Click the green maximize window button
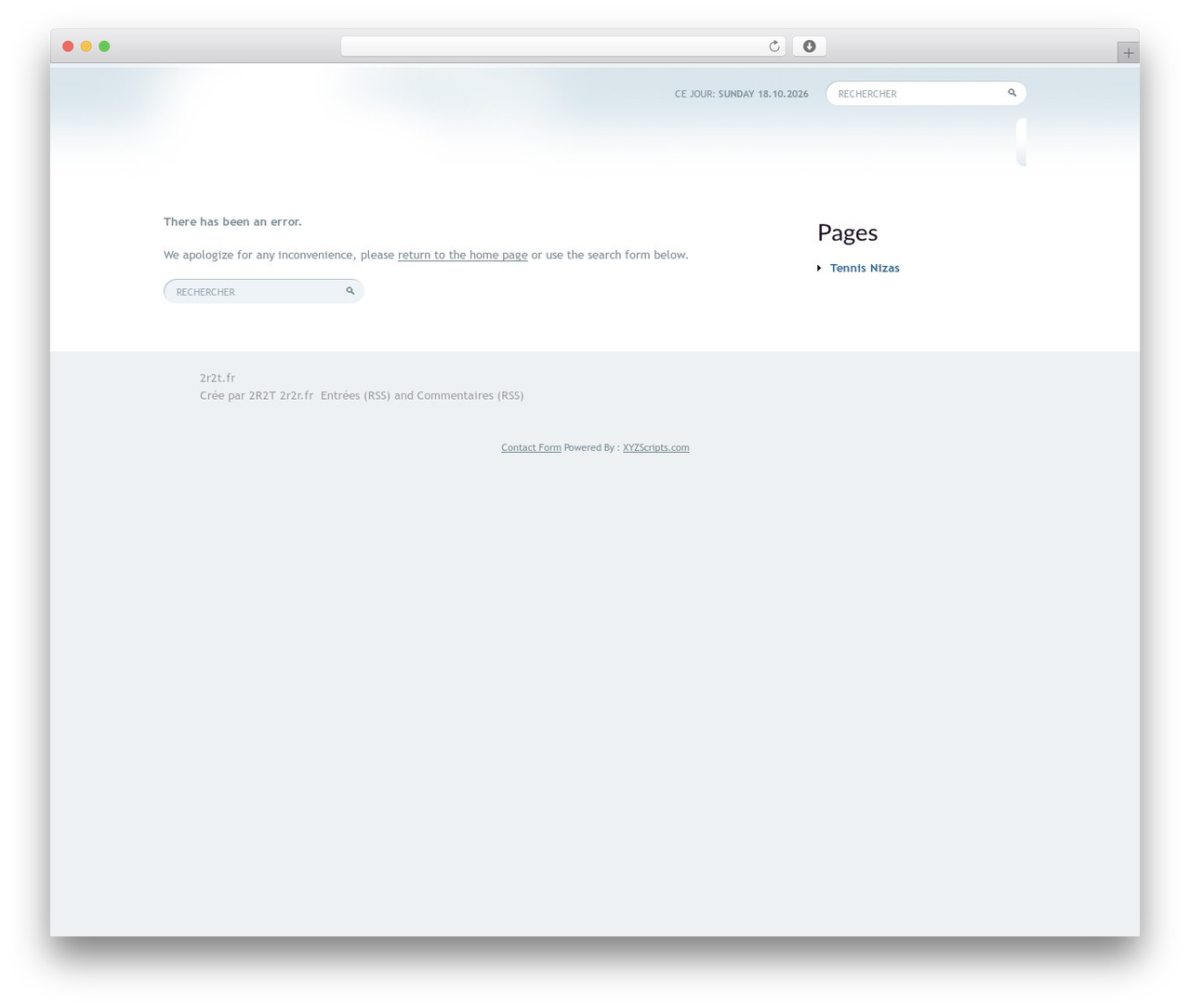Viewport: 1190px width, 1008px height. point(104,46)
